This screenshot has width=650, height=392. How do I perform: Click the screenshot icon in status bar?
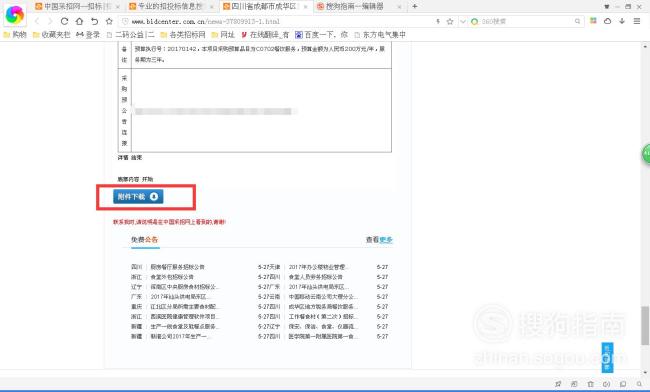[x=574, y=384]
